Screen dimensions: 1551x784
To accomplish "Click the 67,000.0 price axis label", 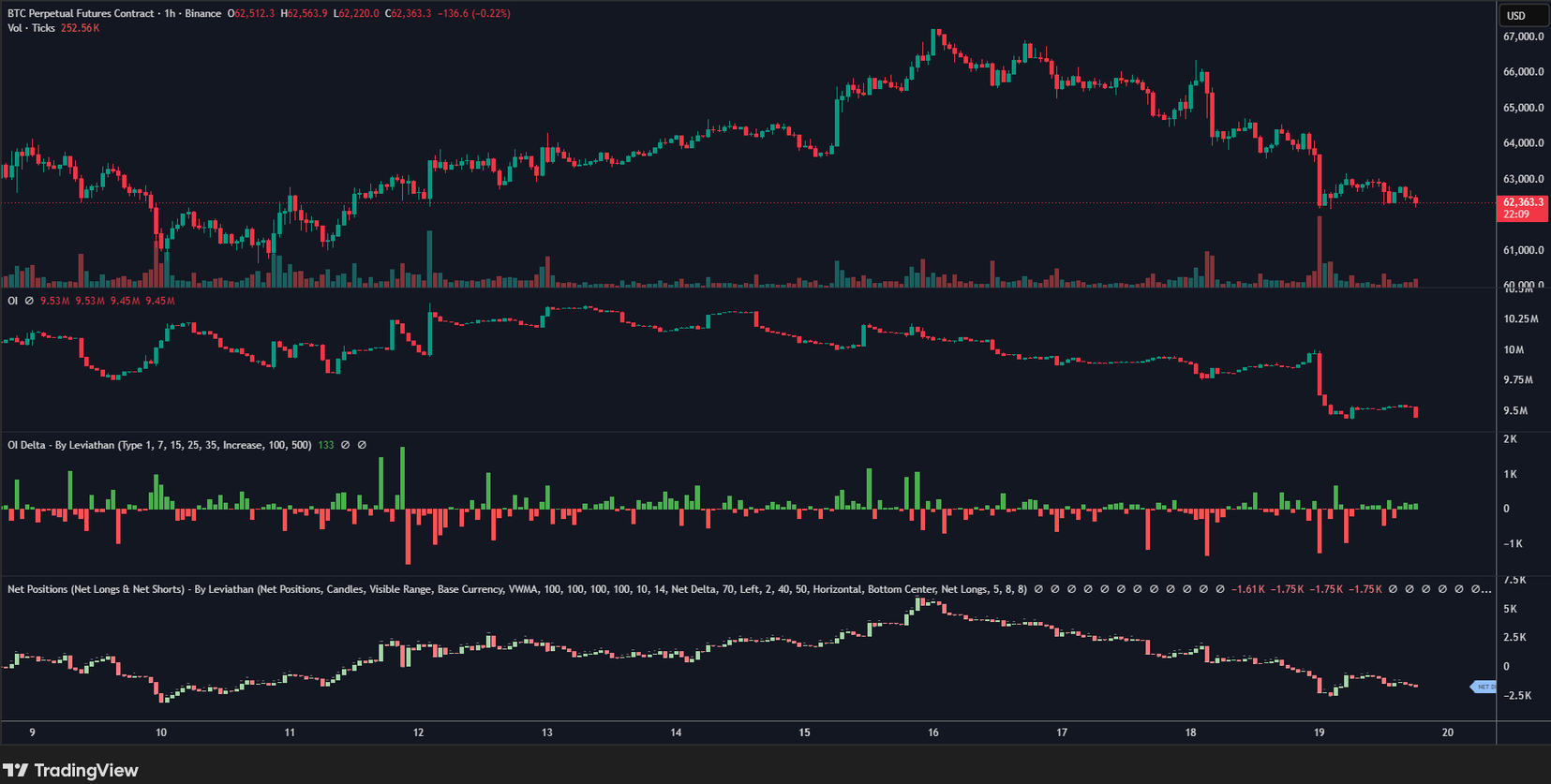I will pyautogui.click(x=1523, y=37).
